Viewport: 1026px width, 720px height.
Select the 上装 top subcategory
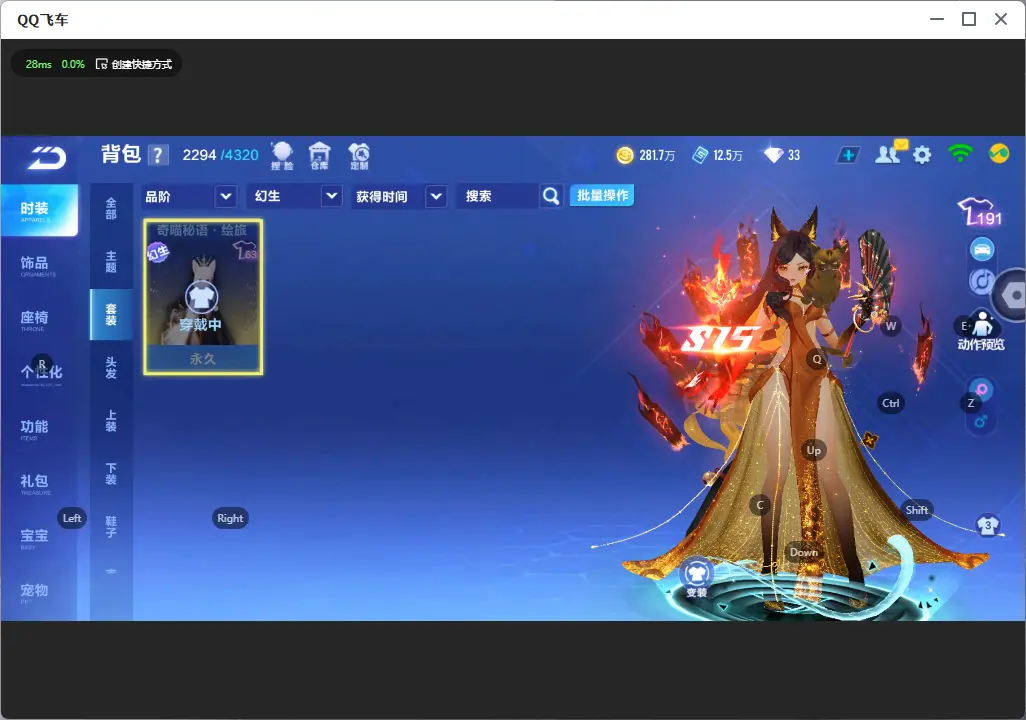pos(111,421)
